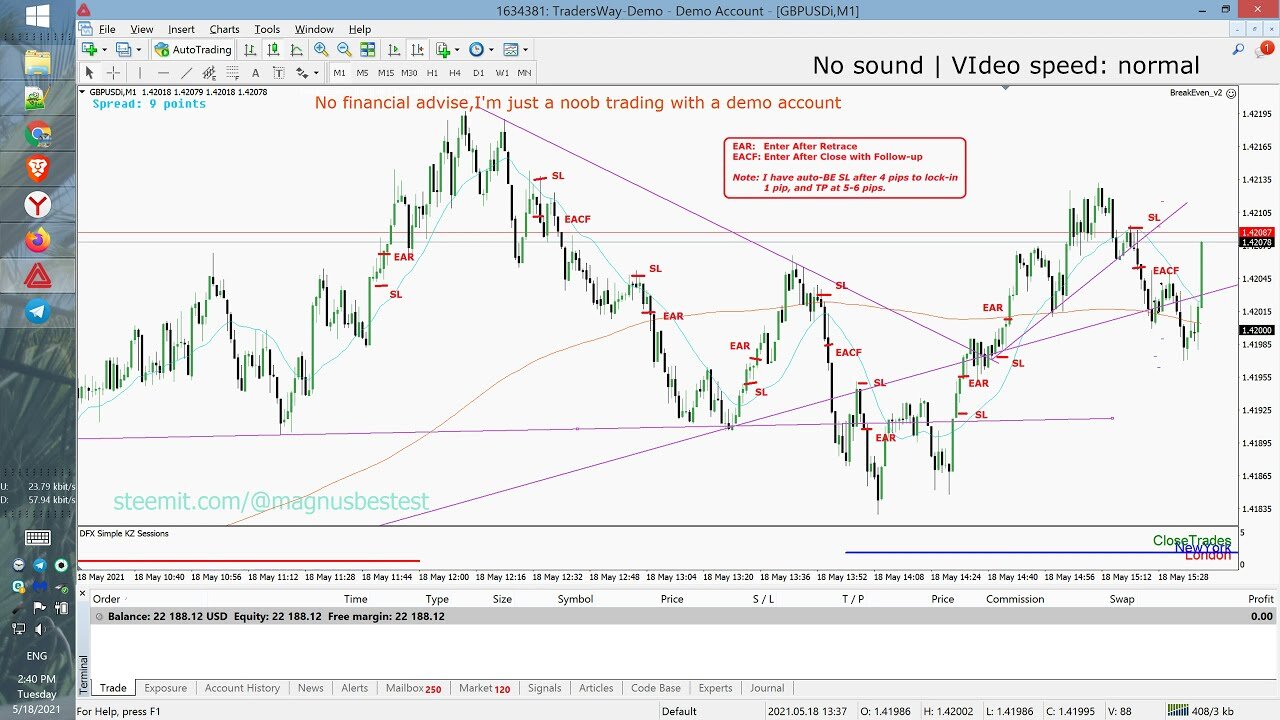Enable chart auto scroll
The image size is (1280, 720).
(394, 49)
